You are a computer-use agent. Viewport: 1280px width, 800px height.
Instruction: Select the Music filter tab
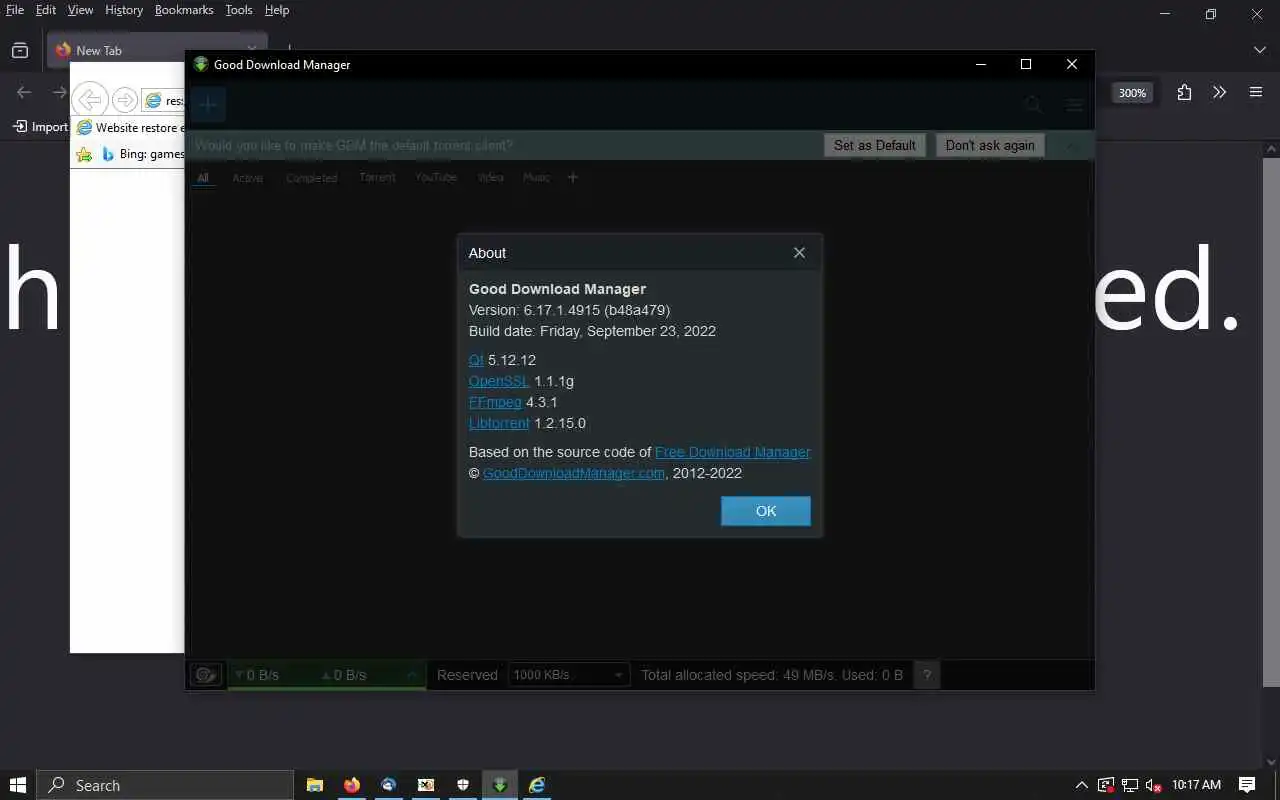(536, 177)
